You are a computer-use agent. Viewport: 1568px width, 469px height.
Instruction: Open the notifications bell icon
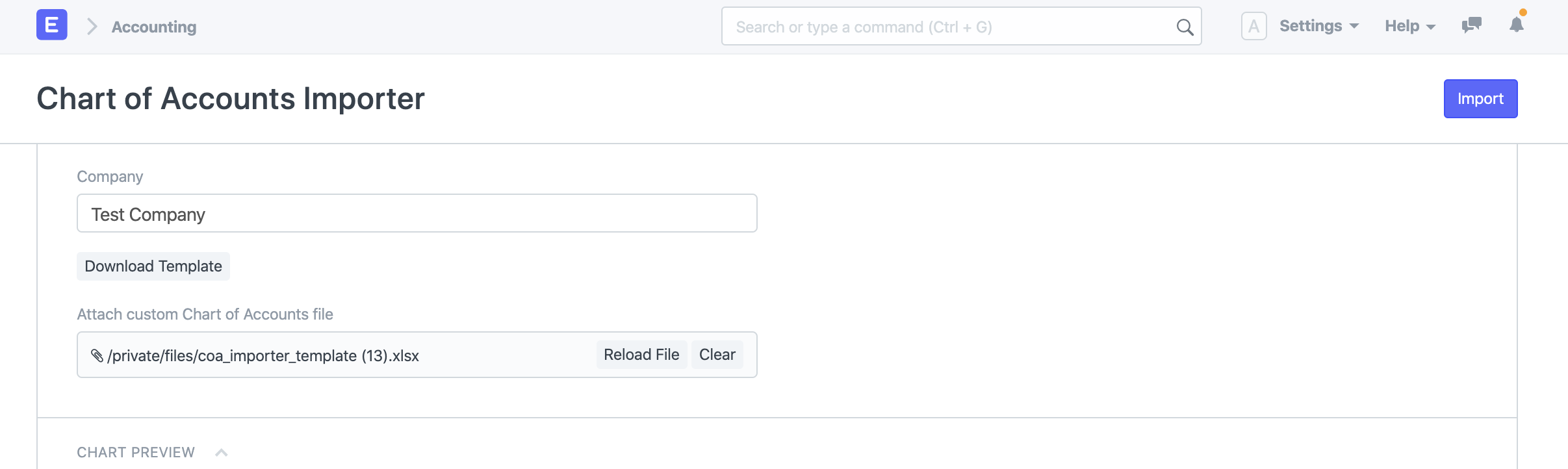(1516, 25)
